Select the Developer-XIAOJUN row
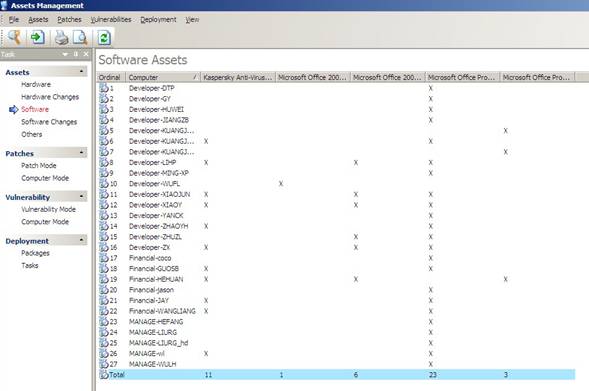 coord(336,194)
